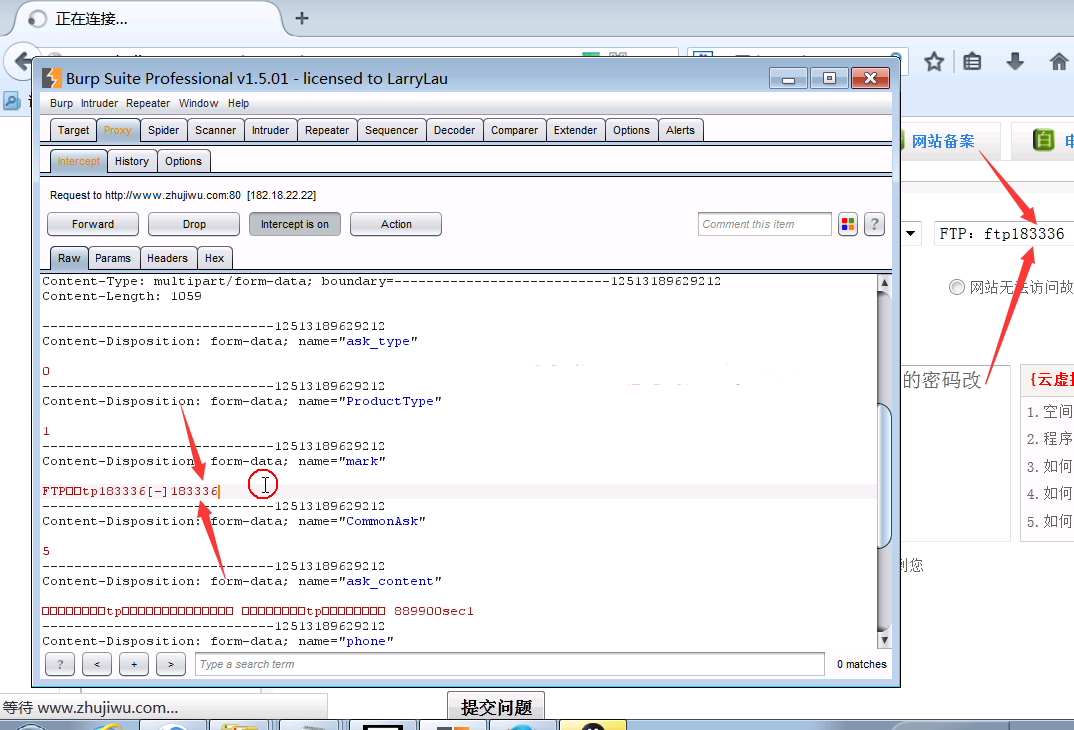Click the Type a search term field

click(x=510, y=664)
